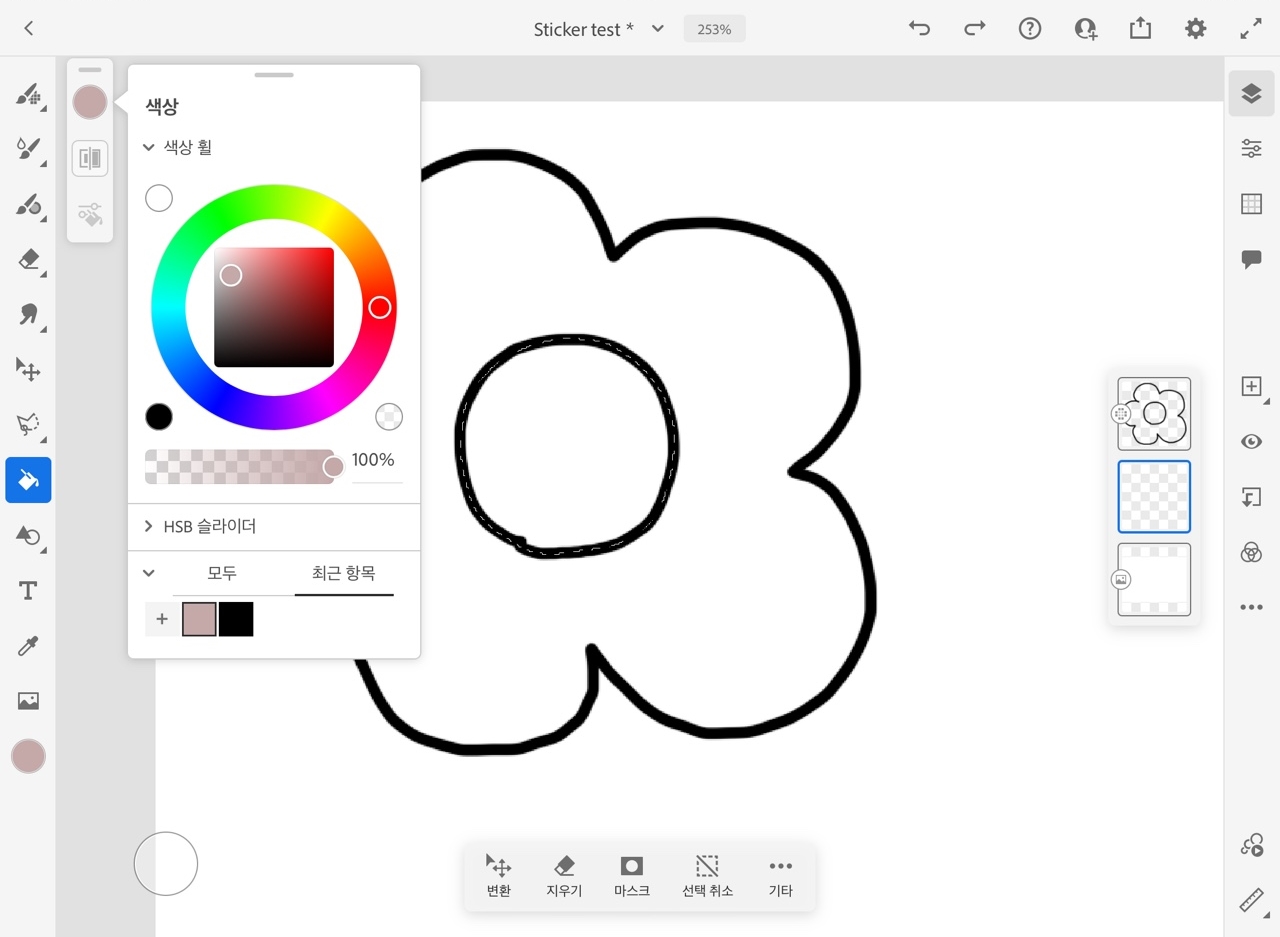Toggle the detailed layer grid view icon

tap(1251, 204)
